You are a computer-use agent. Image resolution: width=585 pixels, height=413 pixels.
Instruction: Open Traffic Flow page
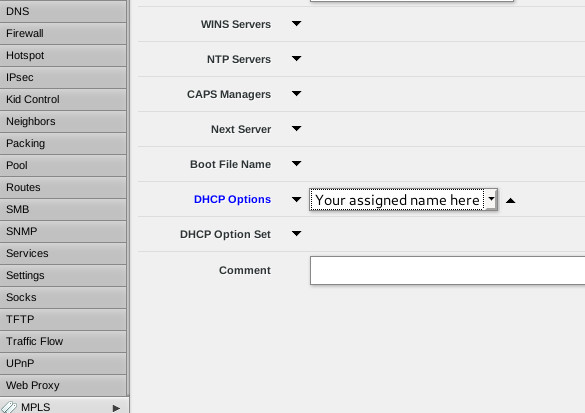[63, 341]
